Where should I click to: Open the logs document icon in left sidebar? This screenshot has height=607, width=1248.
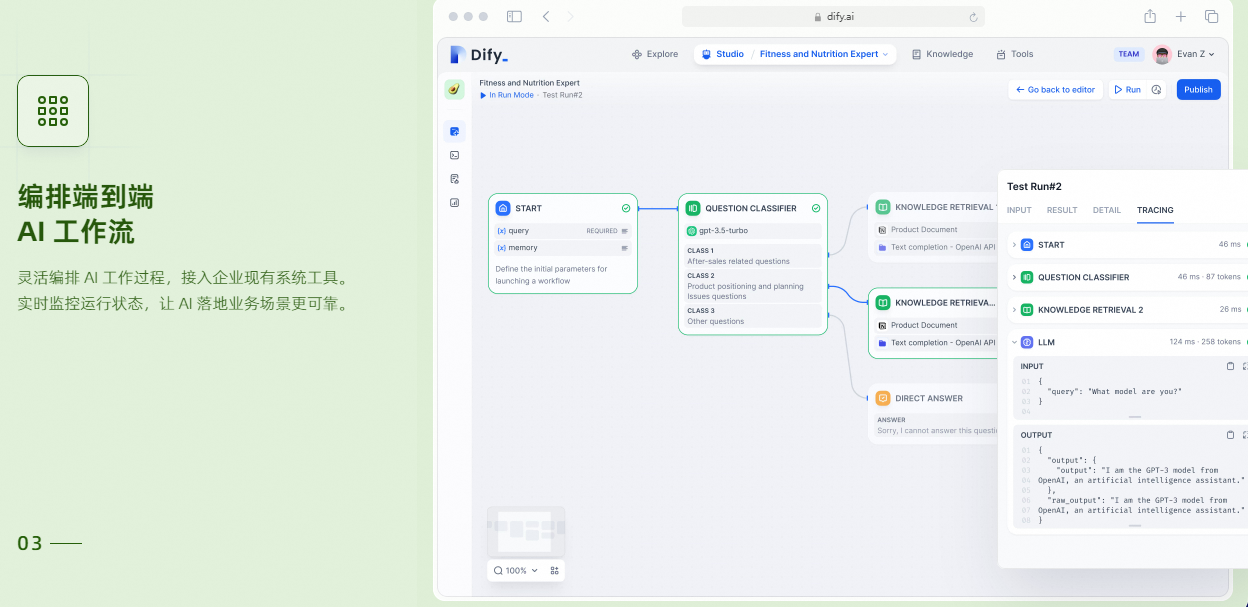[454, 179]
